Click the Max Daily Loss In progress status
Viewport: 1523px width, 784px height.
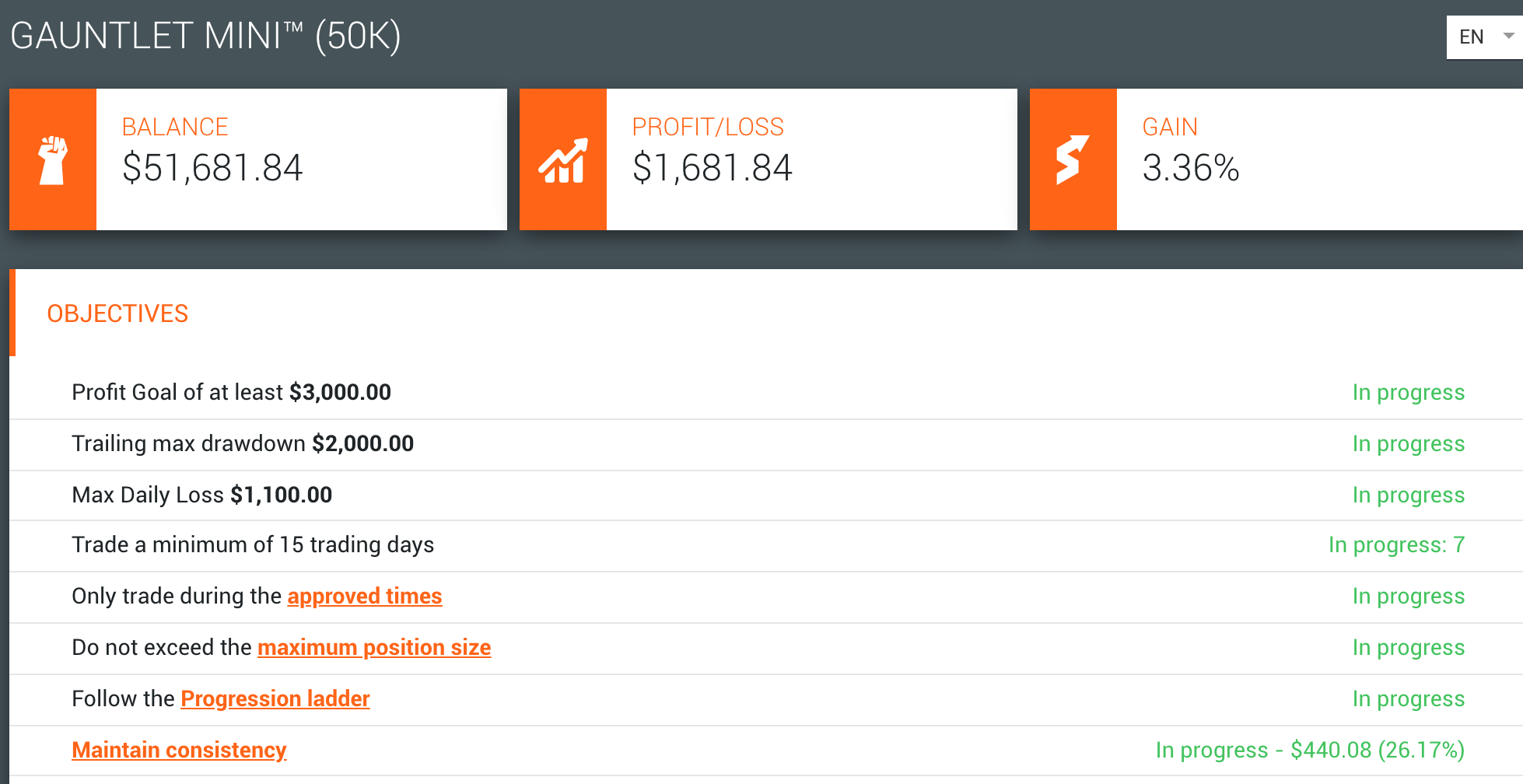pyautogui.click(x=1409, y=495)
